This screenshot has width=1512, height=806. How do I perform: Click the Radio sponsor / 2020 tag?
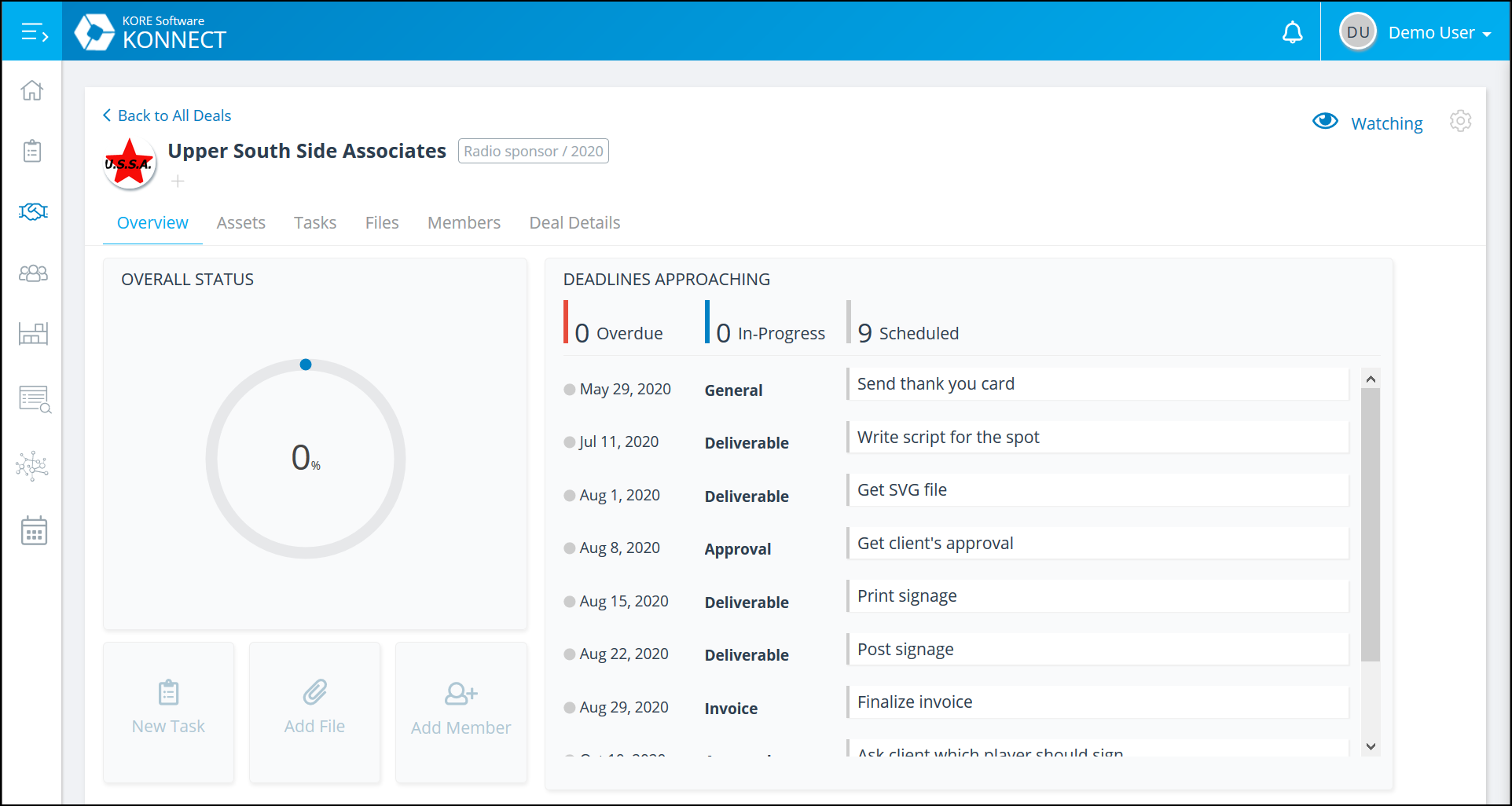[534, 151]
